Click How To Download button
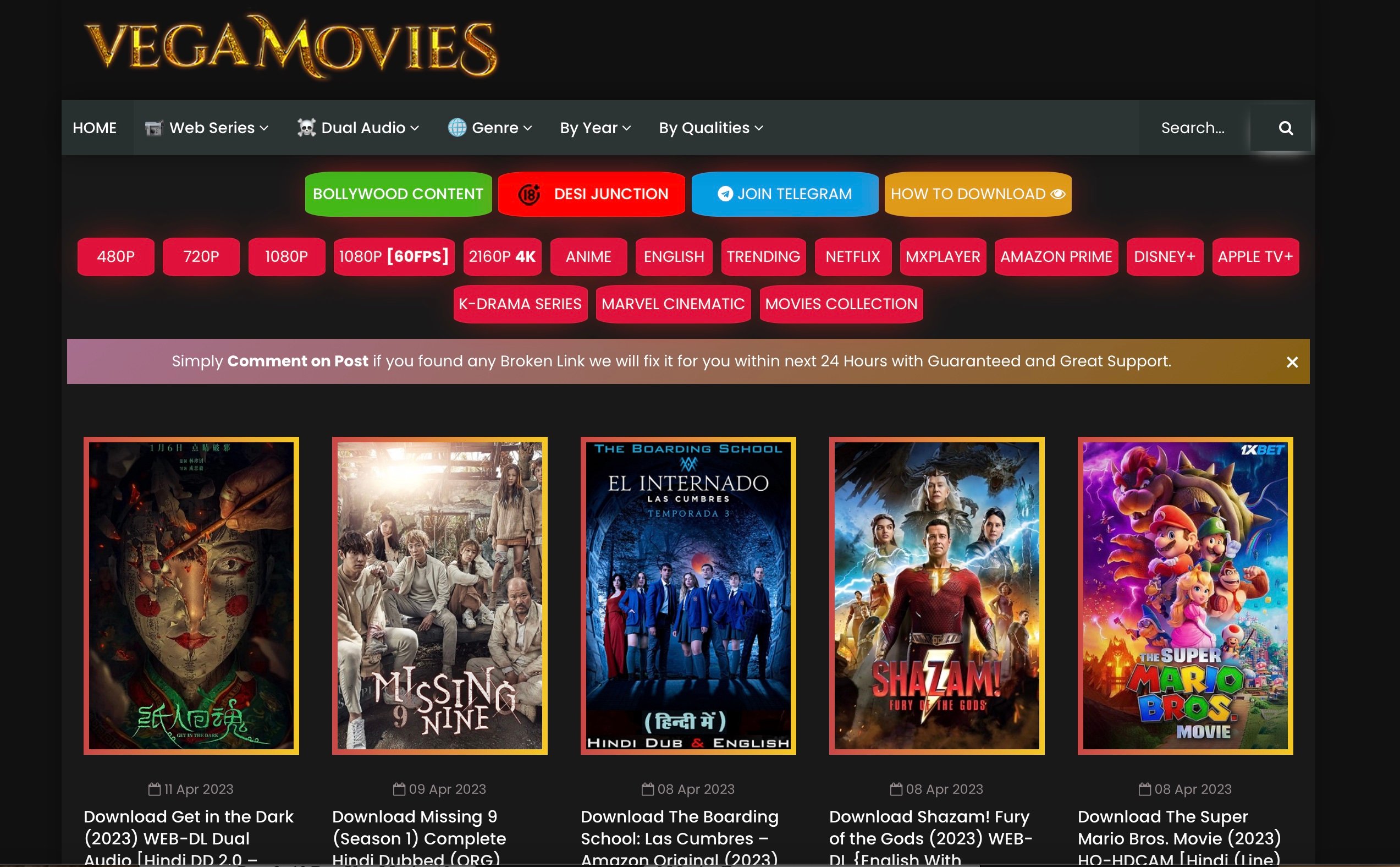Screen dimensions: 1400x867 [978, 194]
